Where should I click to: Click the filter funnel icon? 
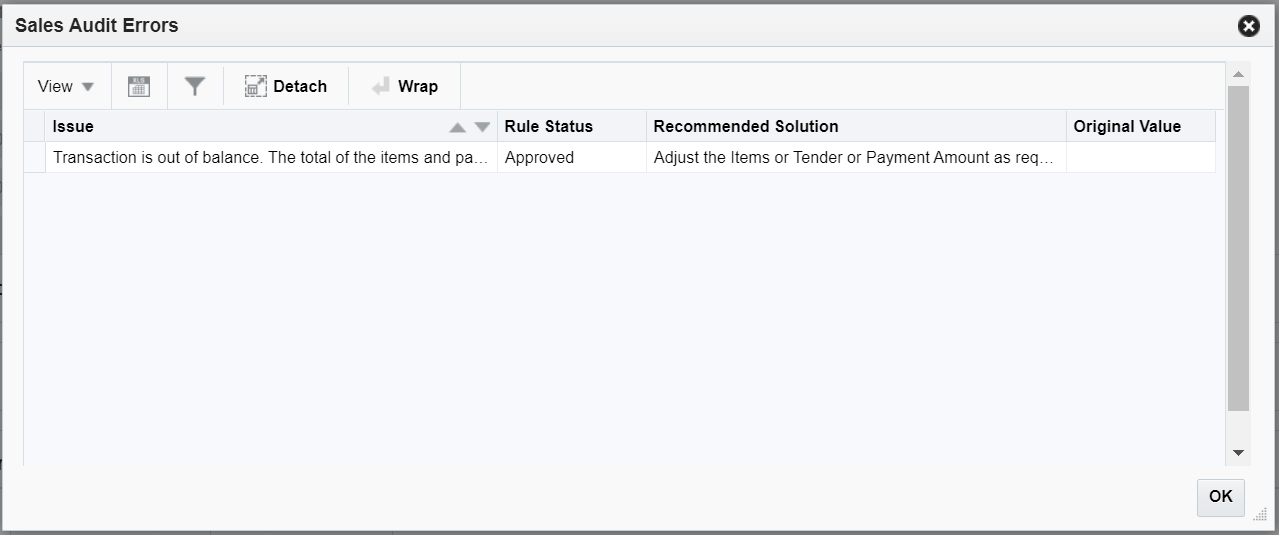pyautogui.click(x=195, y=86)
